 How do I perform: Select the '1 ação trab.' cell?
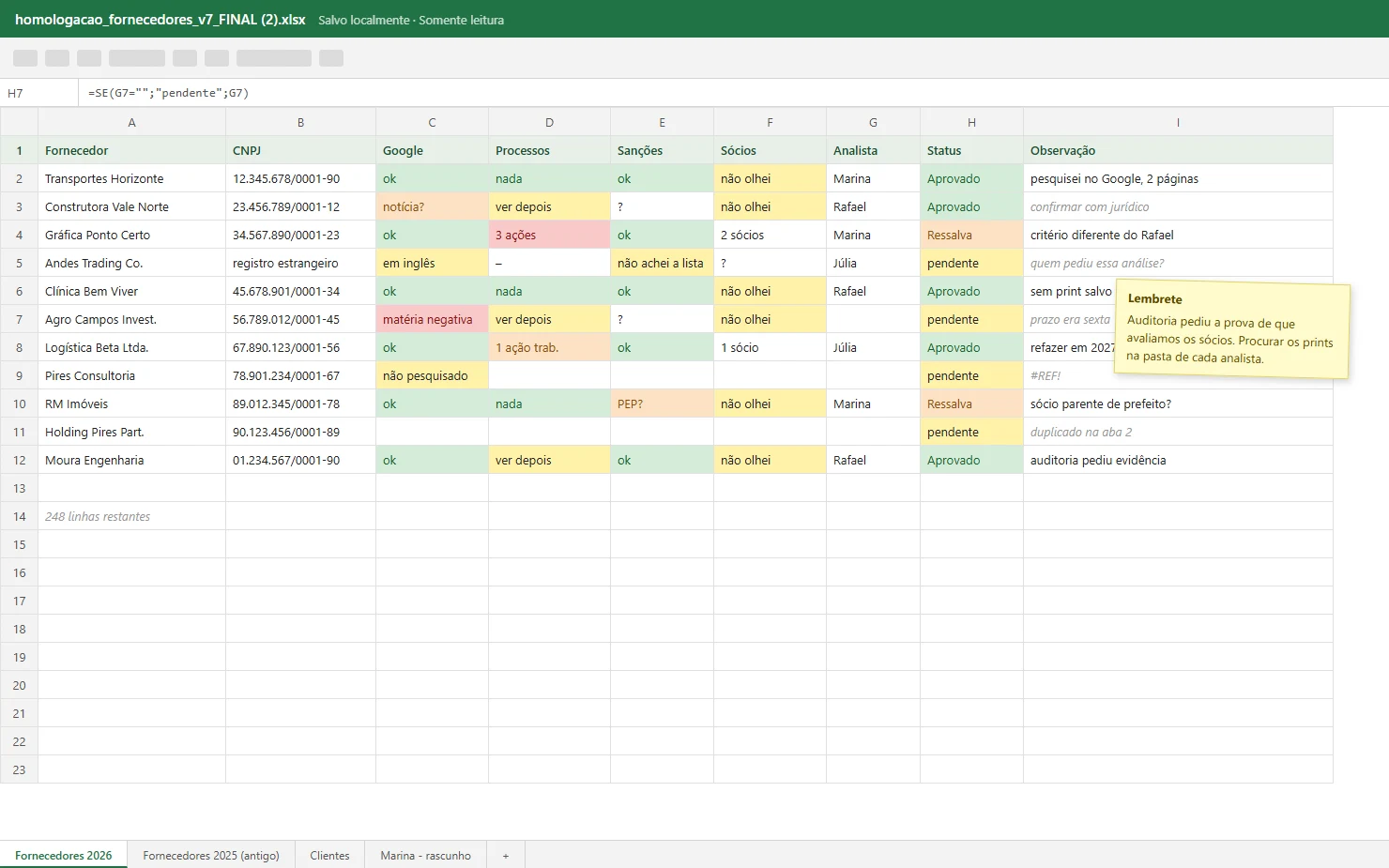click(549, 347)
